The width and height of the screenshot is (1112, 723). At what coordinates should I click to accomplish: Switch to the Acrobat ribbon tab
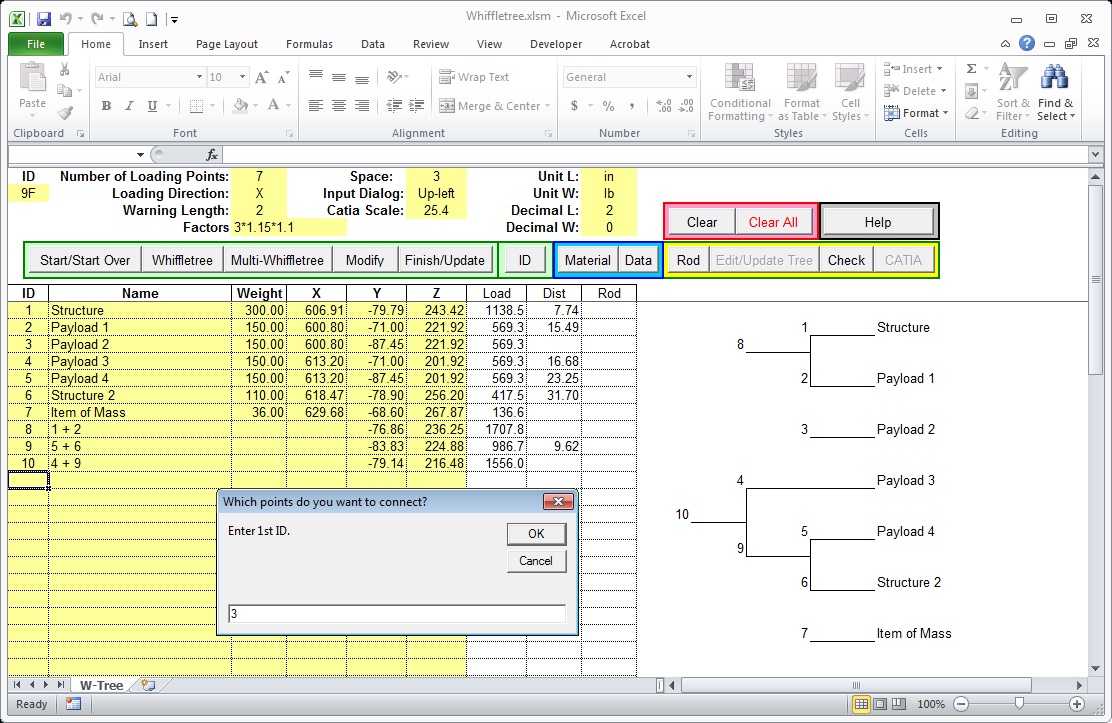(630, 44)
